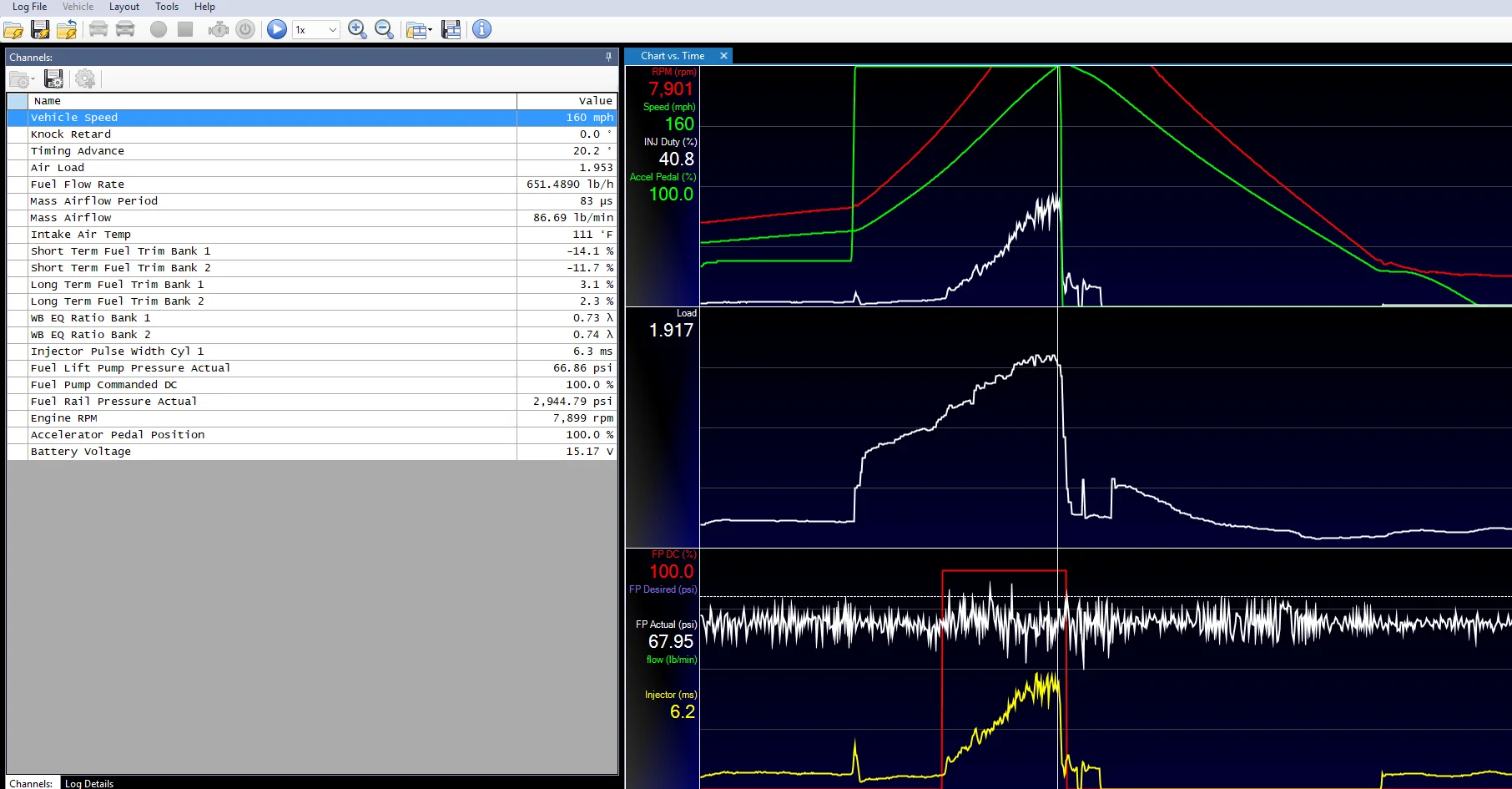Screen dimensions: 1512x789
Task: Open the Tools menu
Action: tap(167, 7)
